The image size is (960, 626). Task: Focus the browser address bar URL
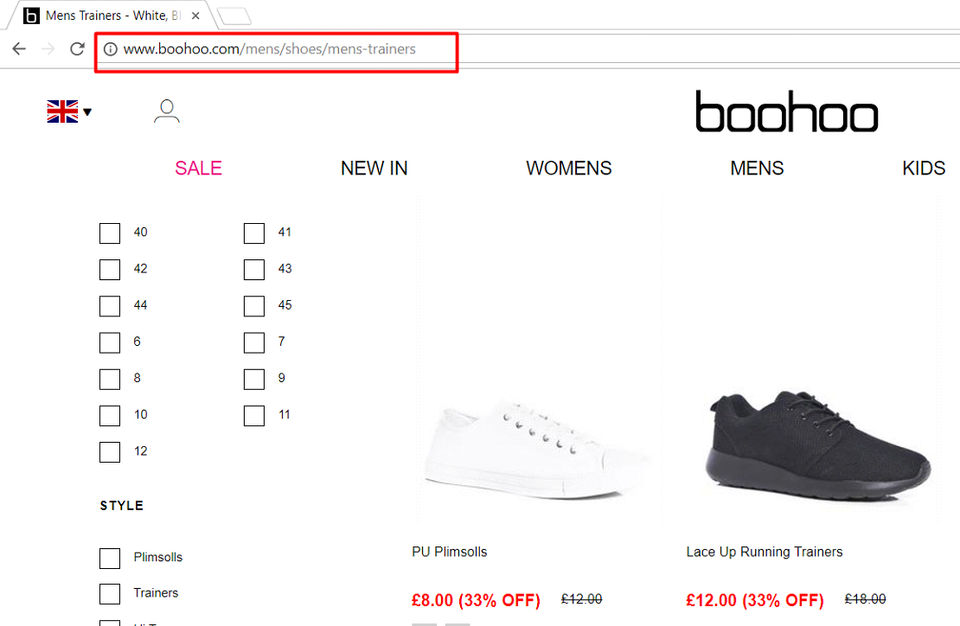[270, 49]
